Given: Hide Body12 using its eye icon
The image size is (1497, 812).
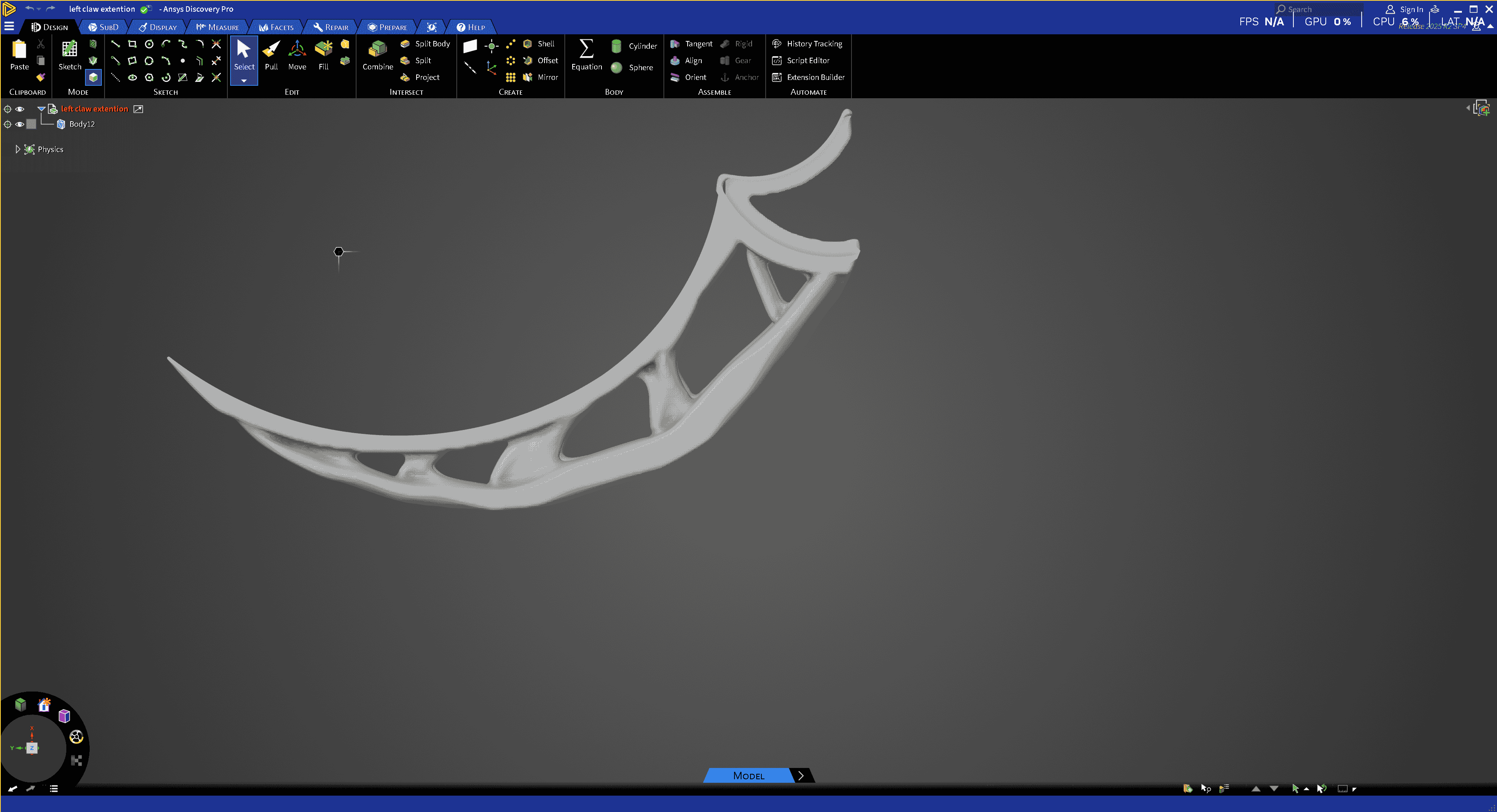Looking at the screenshot, I should pyautogui.click(x=20, y=124).
